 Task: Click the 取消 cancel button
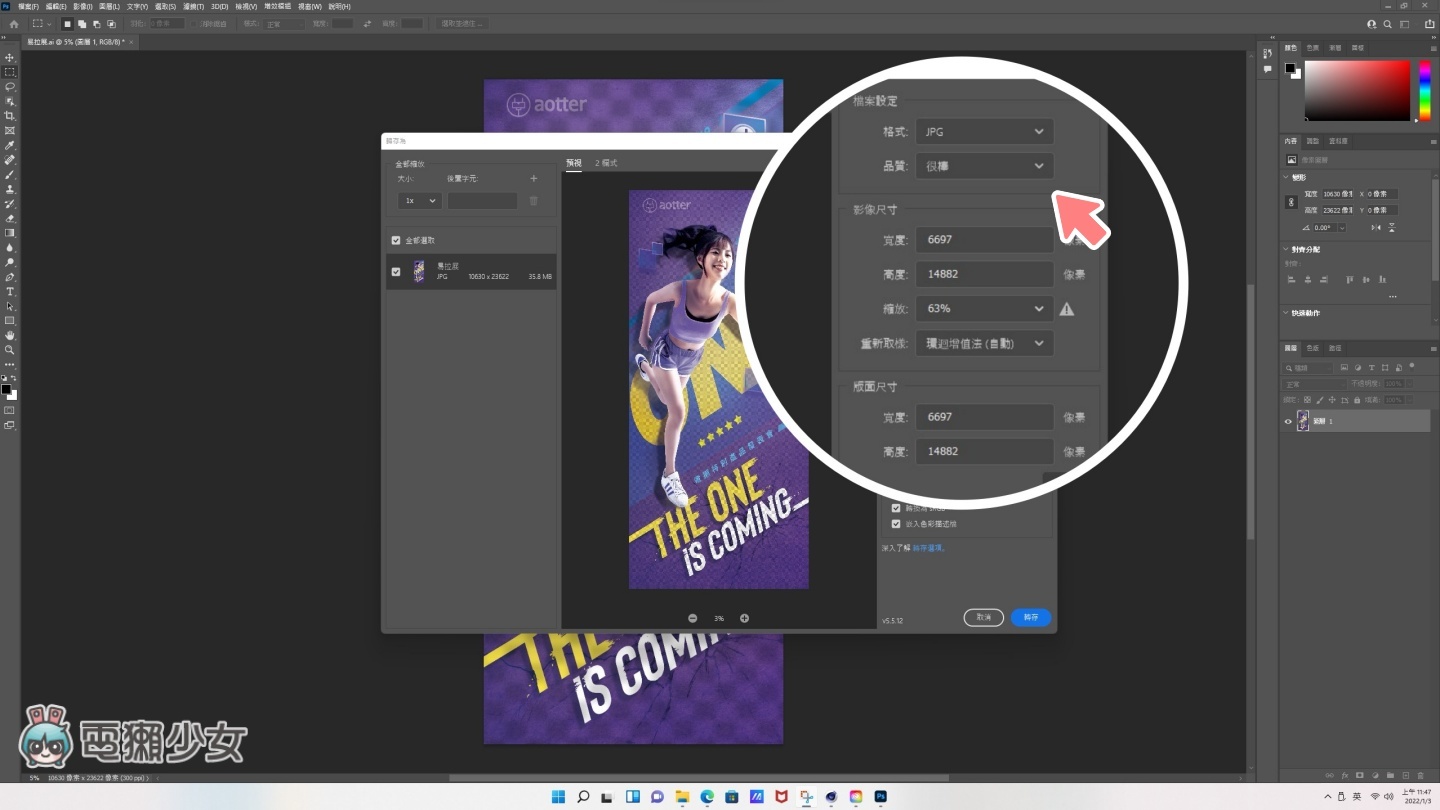(983, 617)
